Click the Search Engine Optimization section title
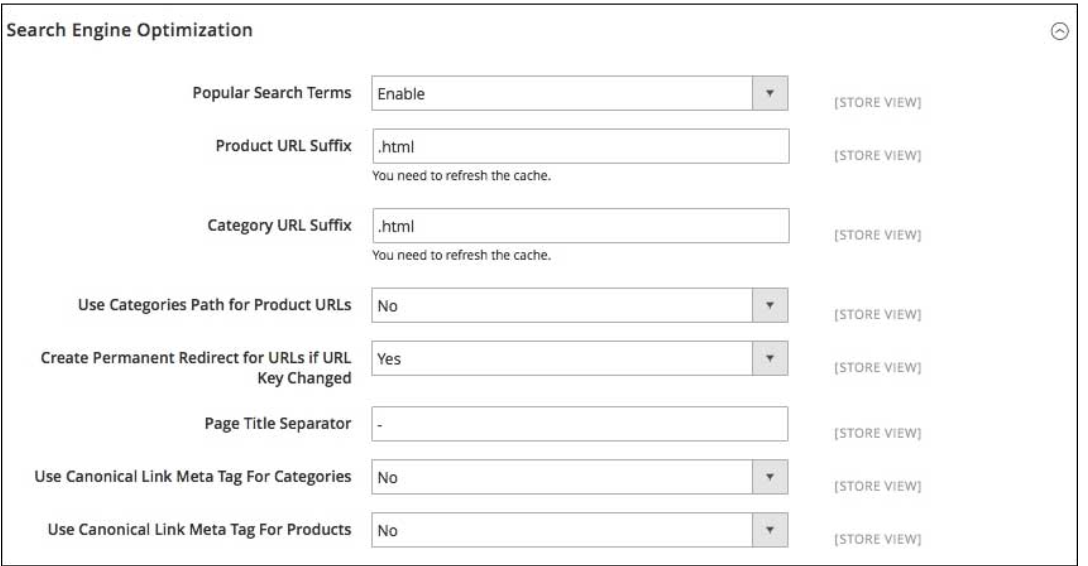 129,31
